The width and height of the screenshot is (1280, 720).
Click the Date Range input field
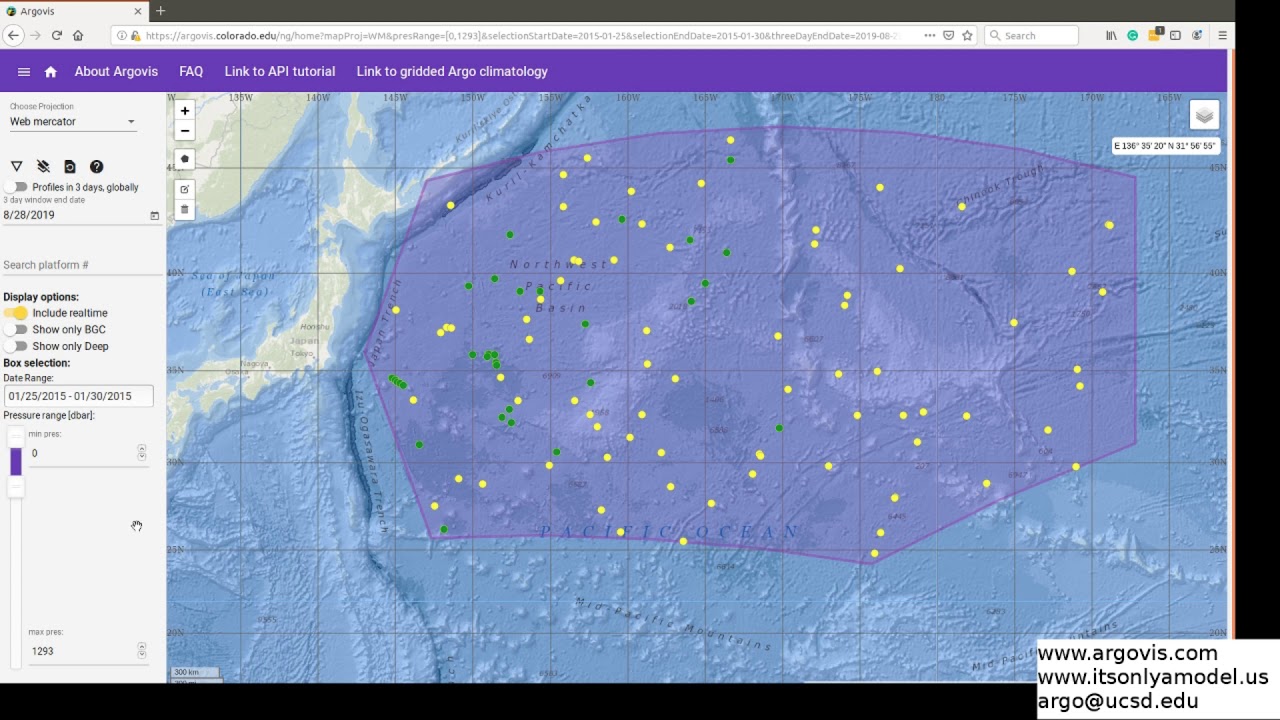78,396
